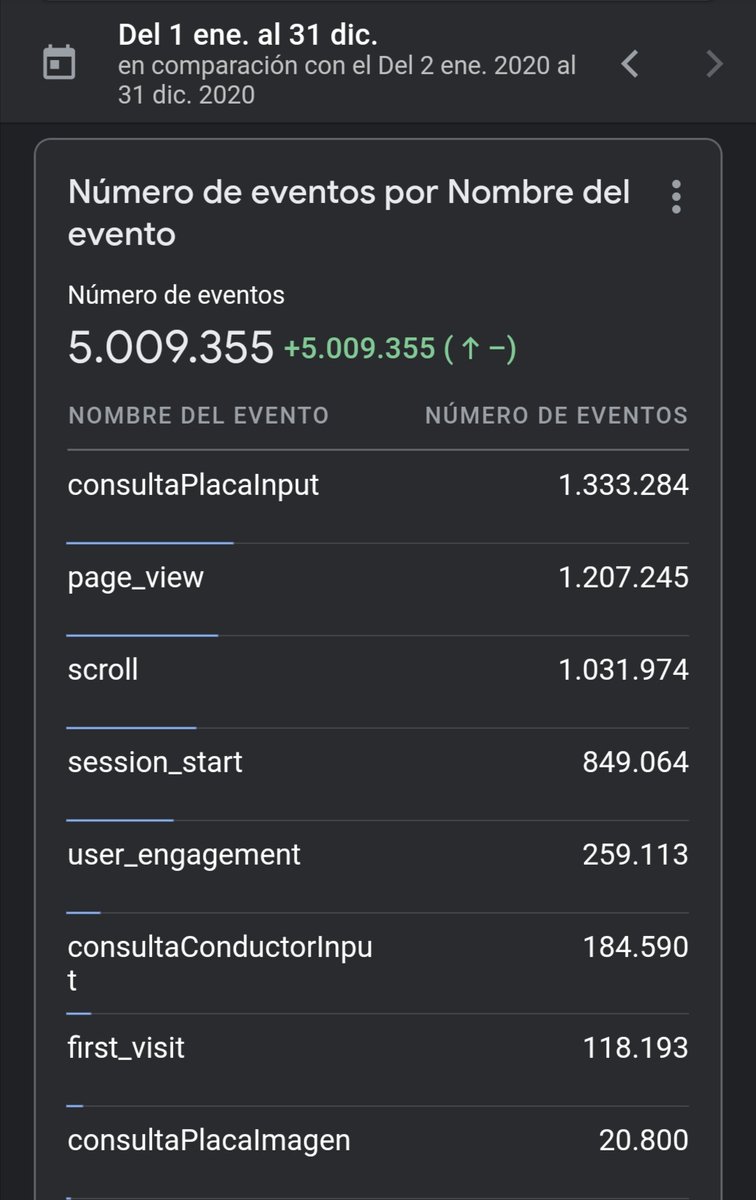Select the comparison period text for 2020
Screen dimensions: 756x1200
[x=347, y=81]
